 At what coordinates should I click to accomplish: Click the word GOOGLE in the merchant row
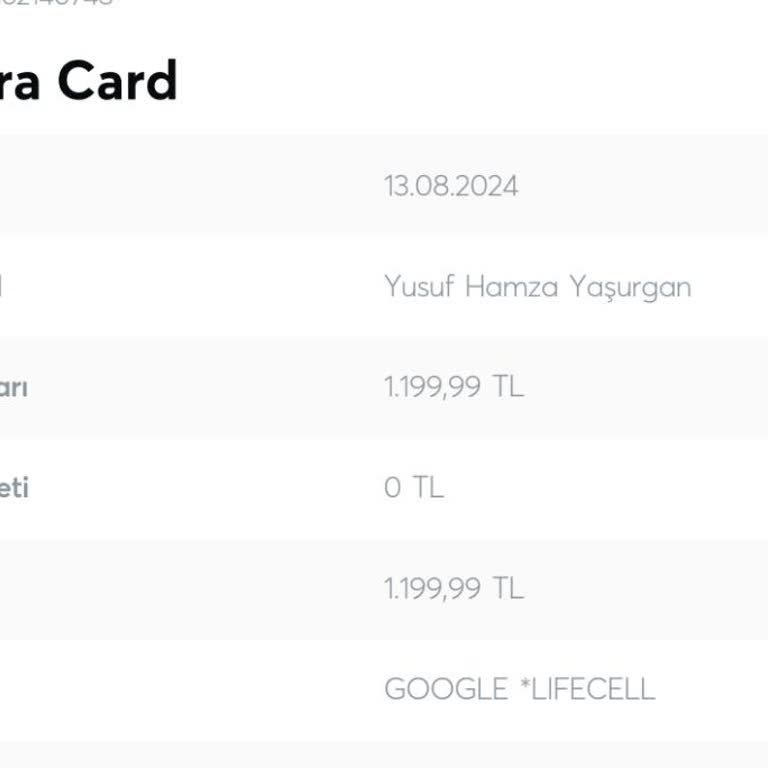[446, 689]
